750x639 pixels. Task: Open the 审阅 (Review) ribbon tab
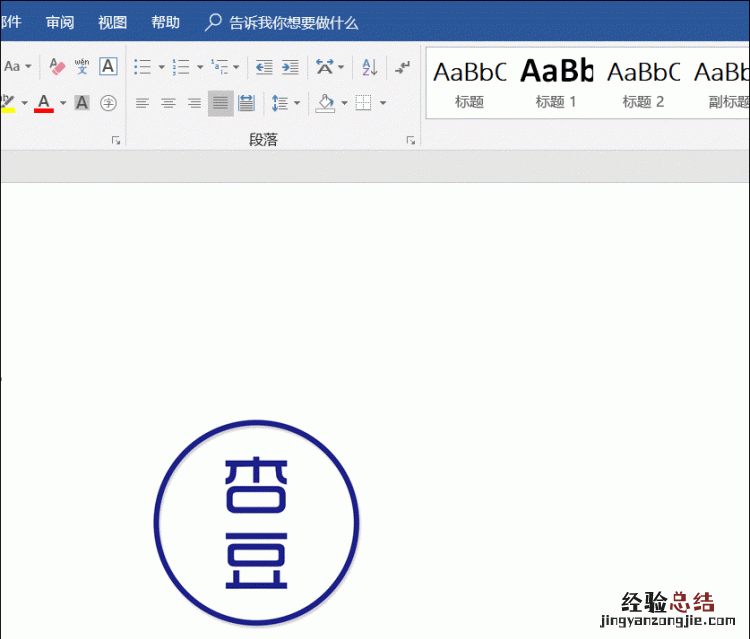pyautogui.click(x=60, y=22)
